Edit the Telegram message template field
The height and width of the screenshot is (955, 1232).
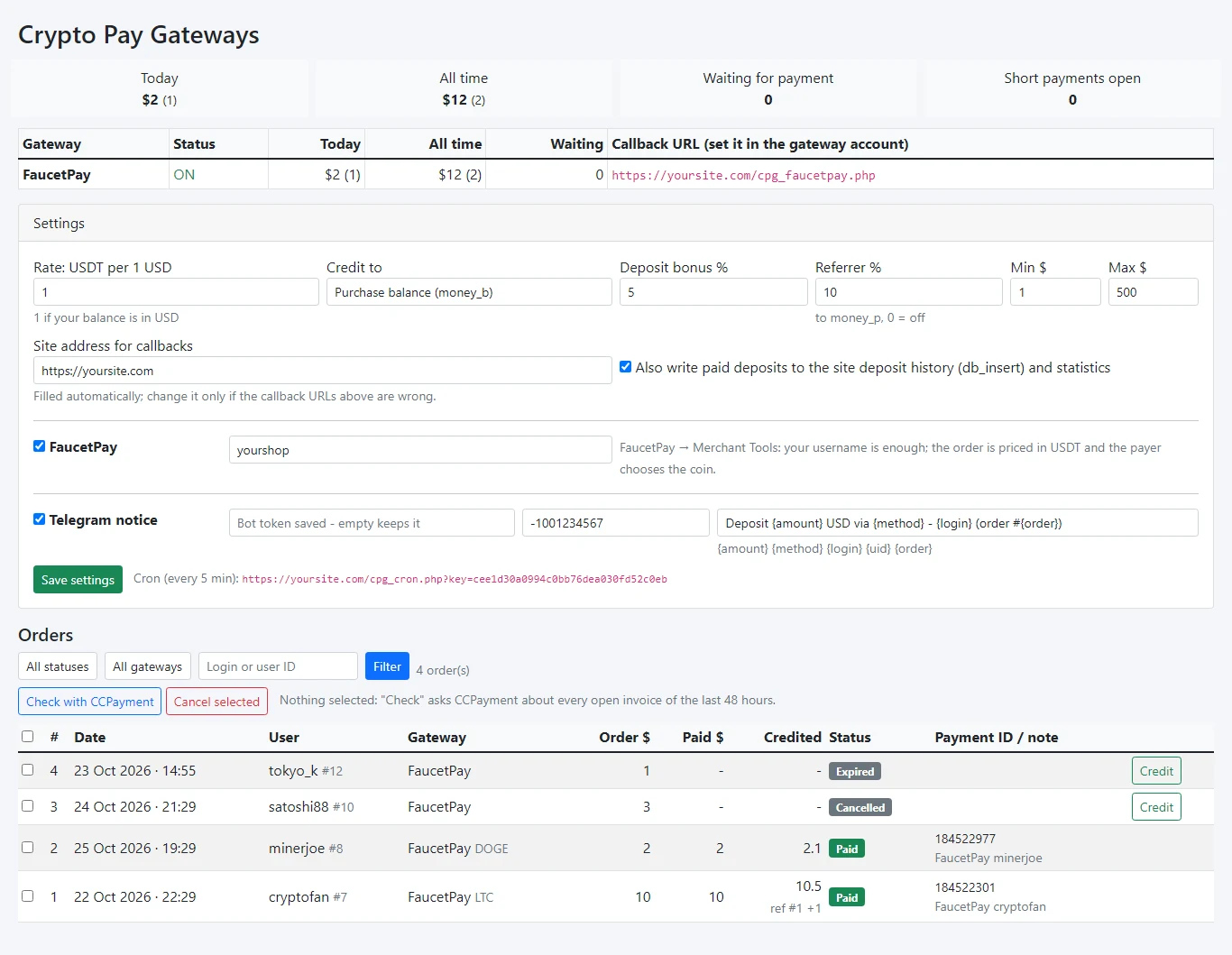click(958, 523)
